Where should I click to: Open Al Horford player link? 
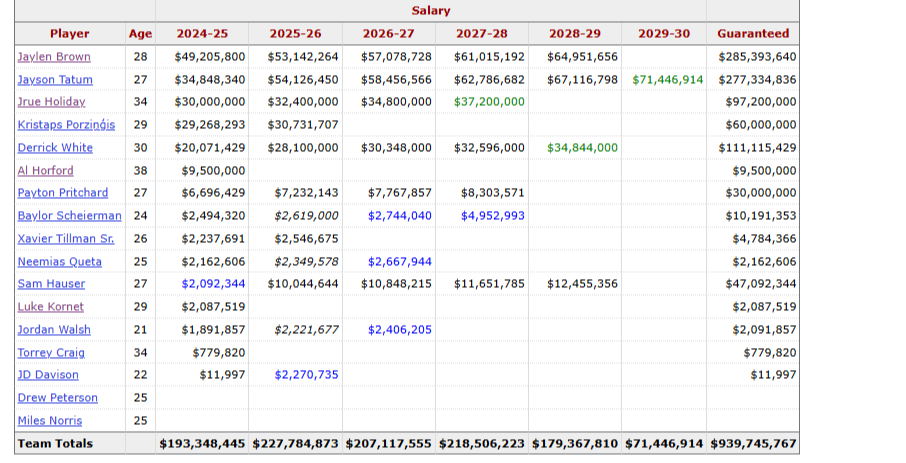tap(45, 171)
